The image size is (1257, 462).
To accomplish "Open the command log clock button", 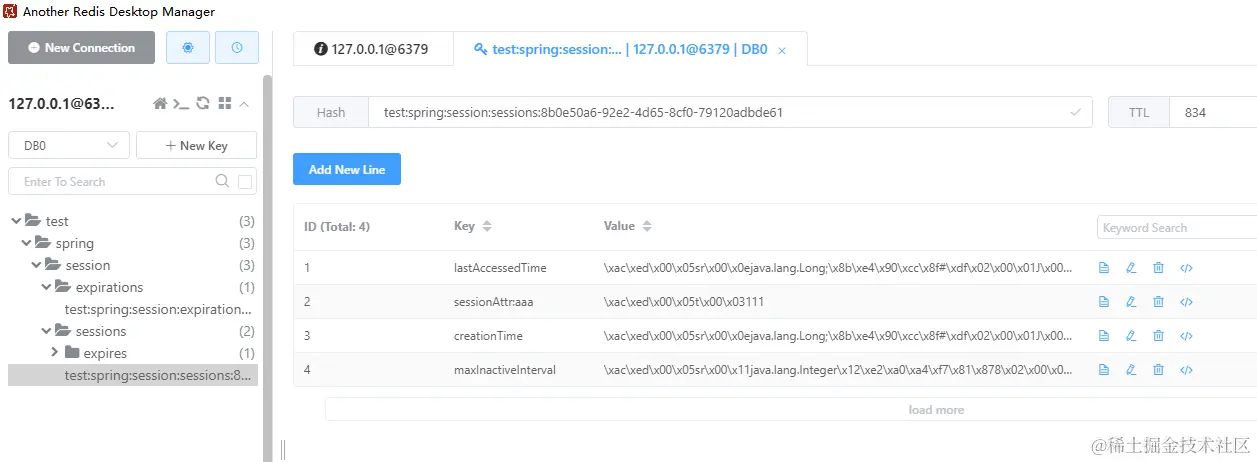I will tap(237, 47).
